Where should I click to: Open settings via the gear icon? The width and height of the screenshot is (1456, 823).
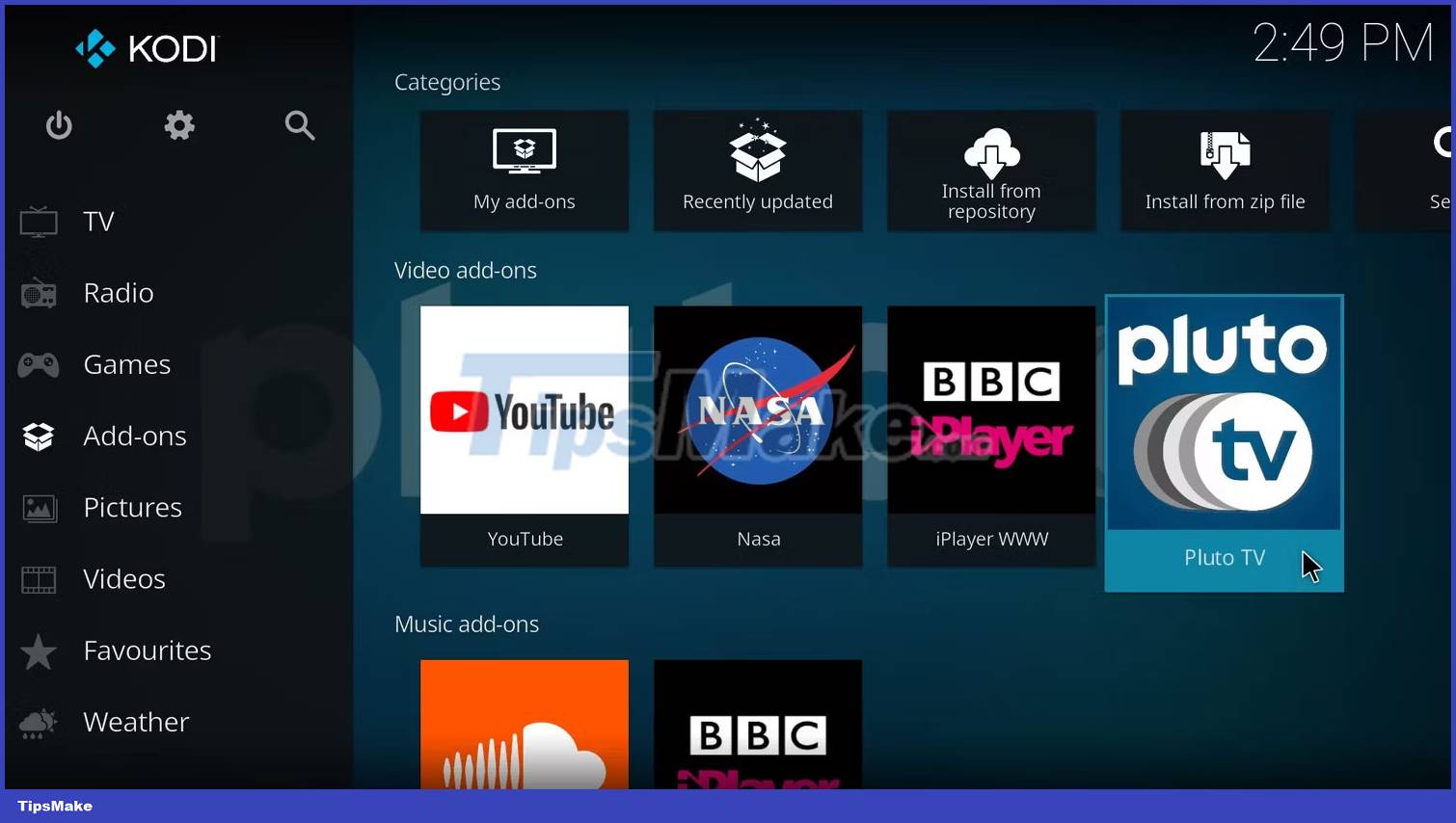pyautogui.click(x=179, y=125)
